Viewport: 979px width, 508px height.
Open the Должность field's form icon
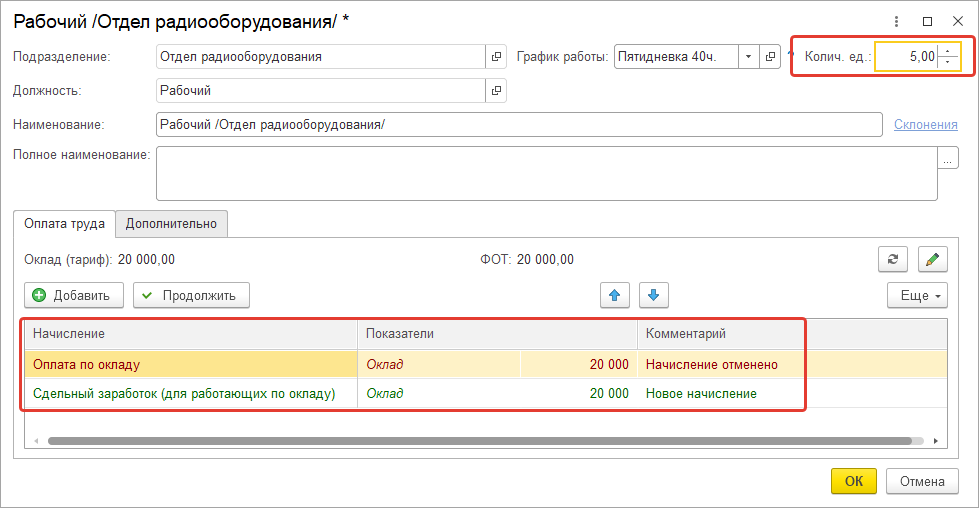(496, 91)
